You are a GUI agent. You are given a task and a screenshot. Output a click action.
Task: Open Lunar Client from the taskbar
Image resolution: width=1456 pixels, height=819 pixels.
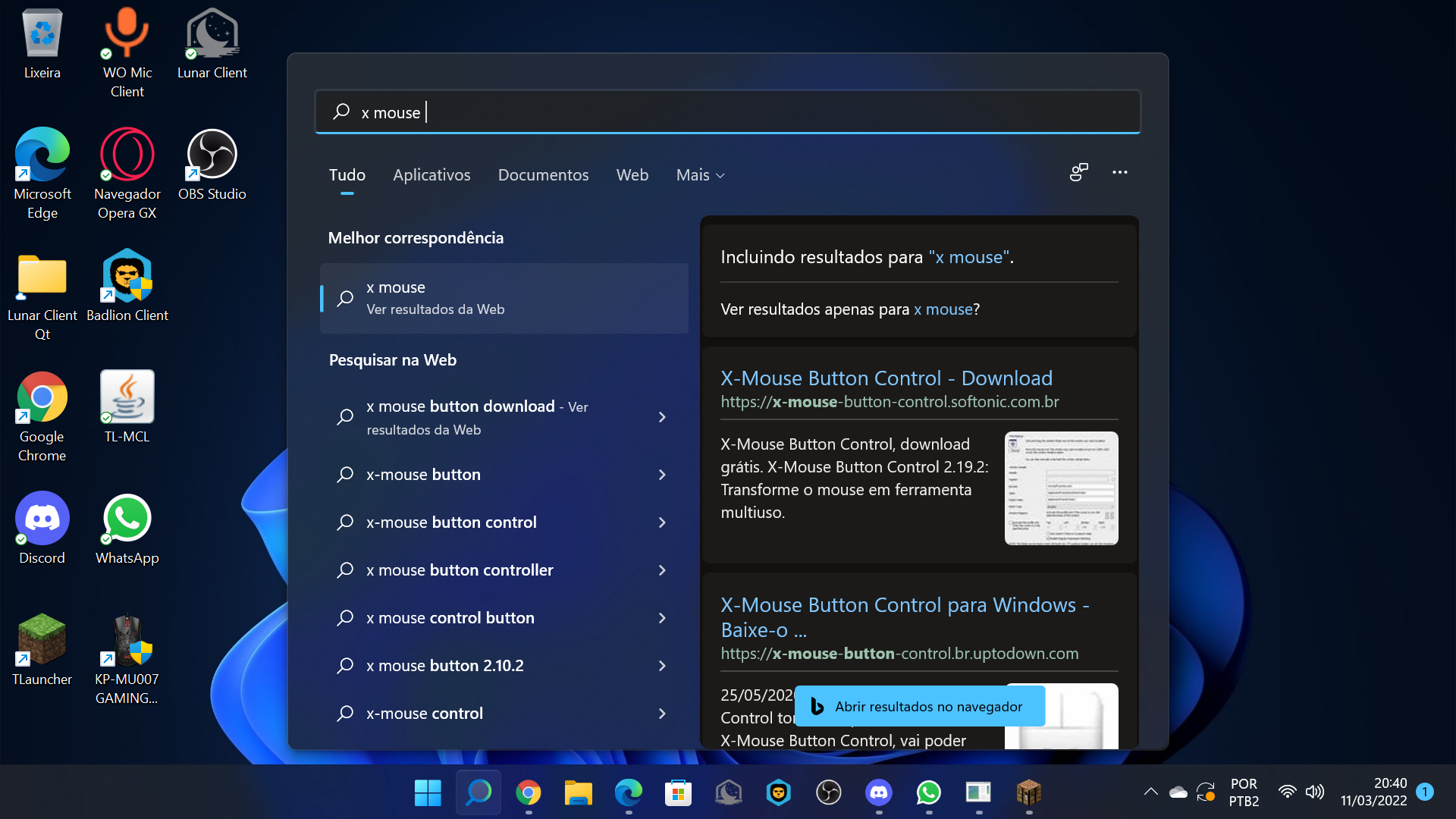pos(729,793)
